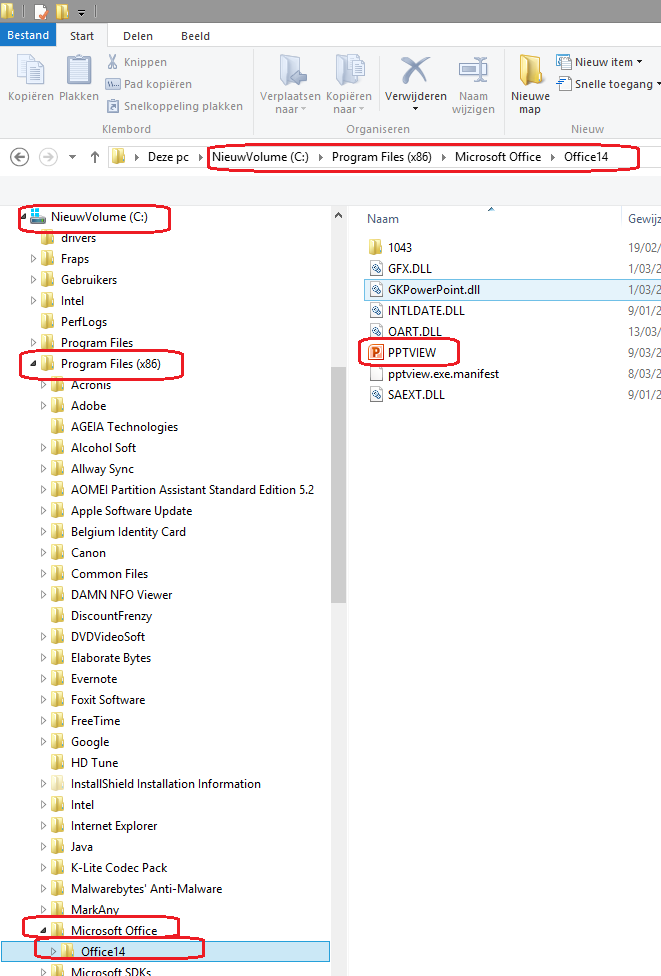Image resolution: width=661 pixels, height=976 pixels.
Task: Select SAEXT.DLL file
Action: 416,395
